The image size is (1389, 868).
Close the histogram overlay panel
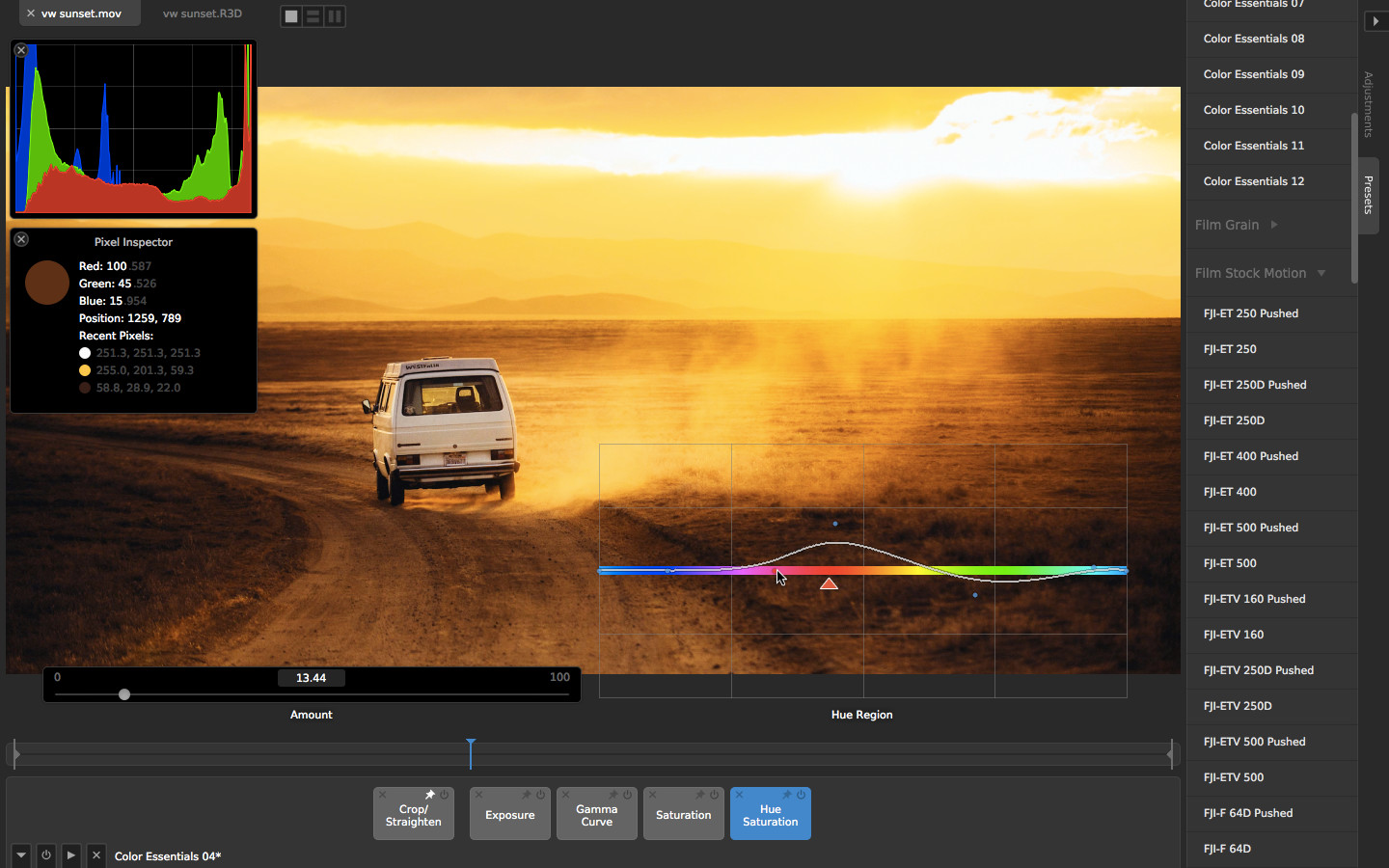click(x=21, y=50)
